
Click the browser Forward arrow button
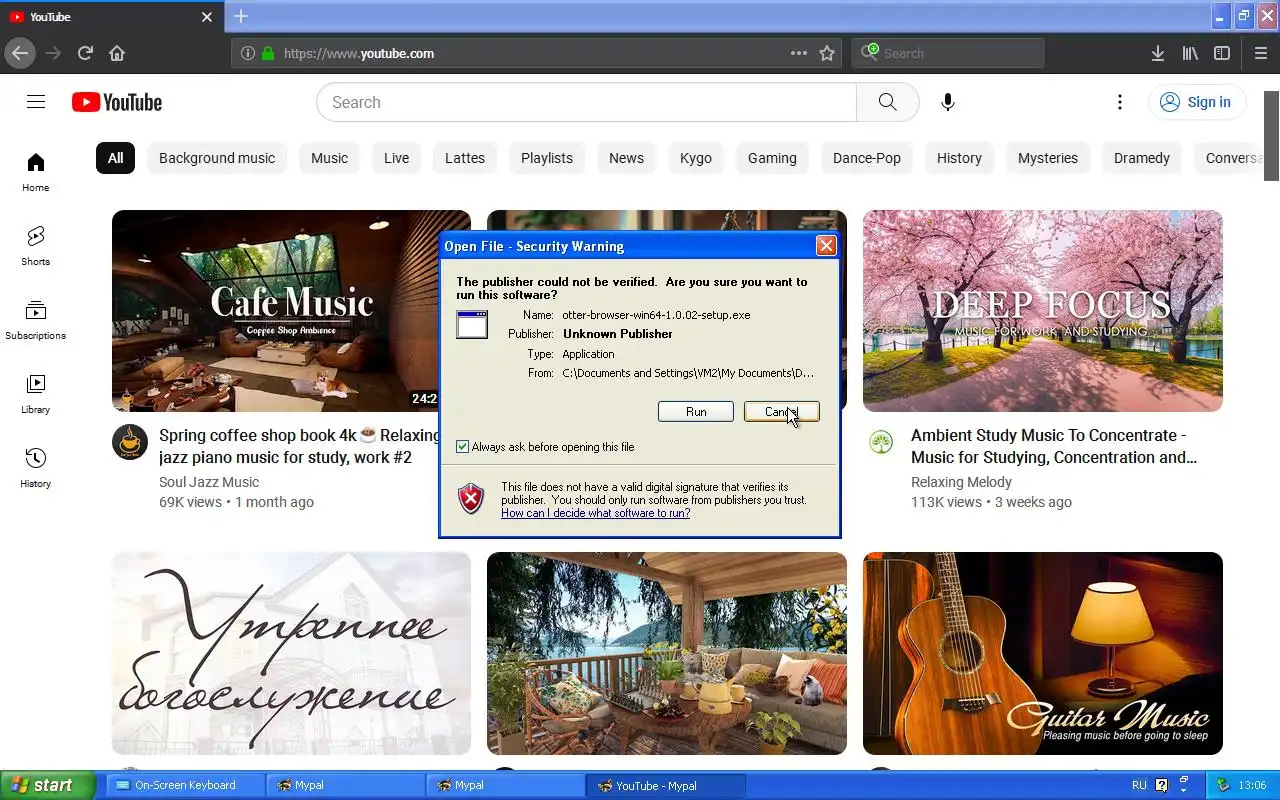pos(53,53)
